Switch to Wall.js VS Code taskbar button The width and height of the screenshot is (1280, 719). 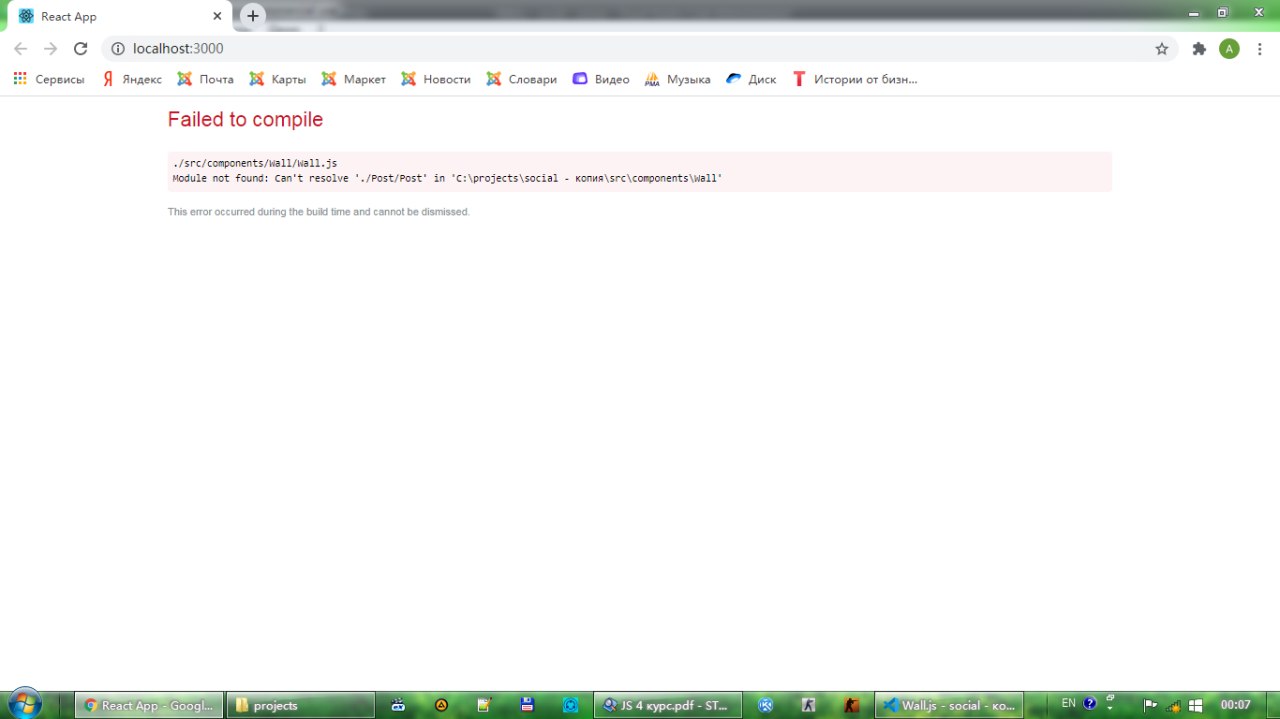coord(950,705)
